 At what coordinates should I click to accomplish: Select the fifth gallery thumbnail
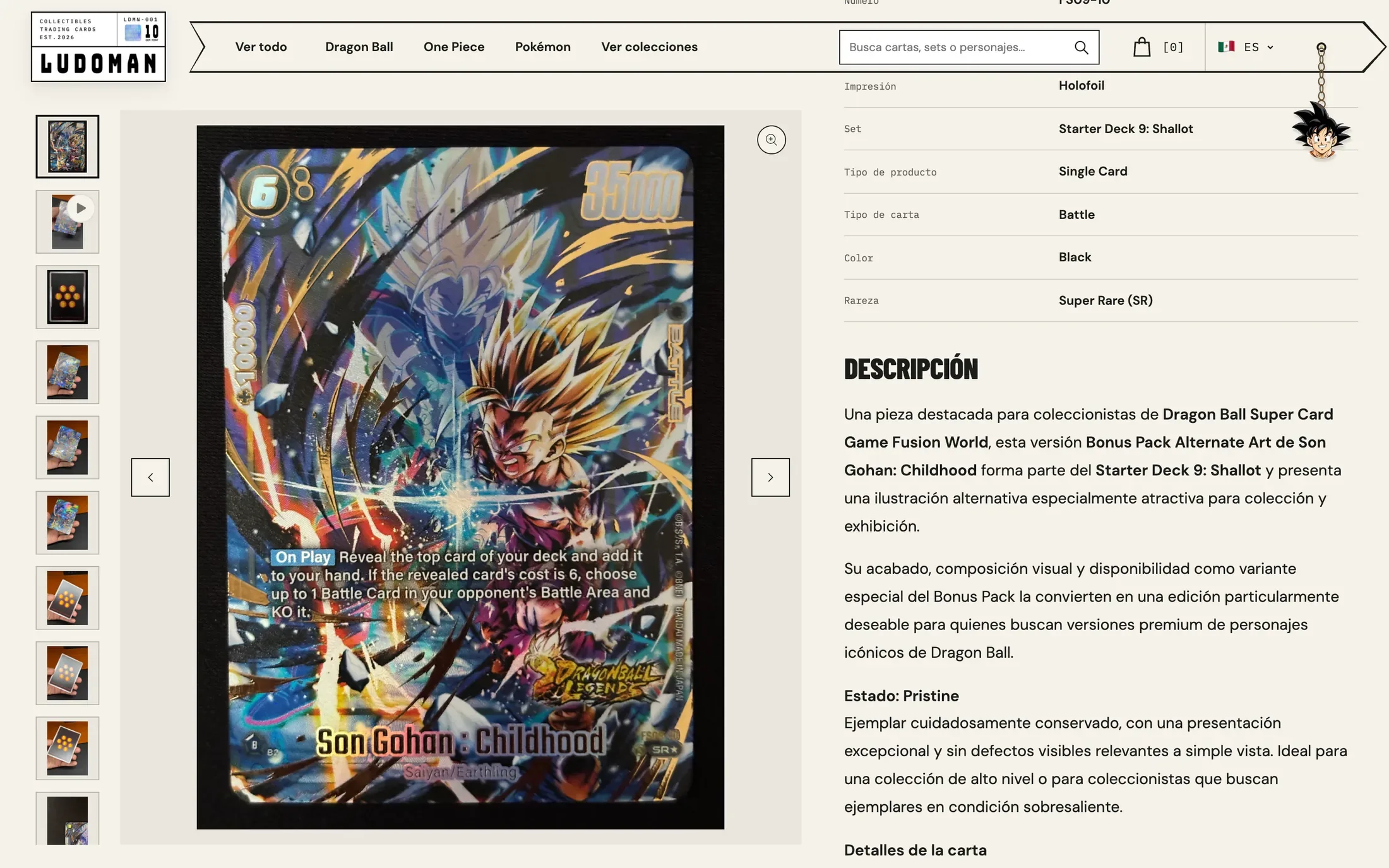pyautogui.click(x=68, y=447)
